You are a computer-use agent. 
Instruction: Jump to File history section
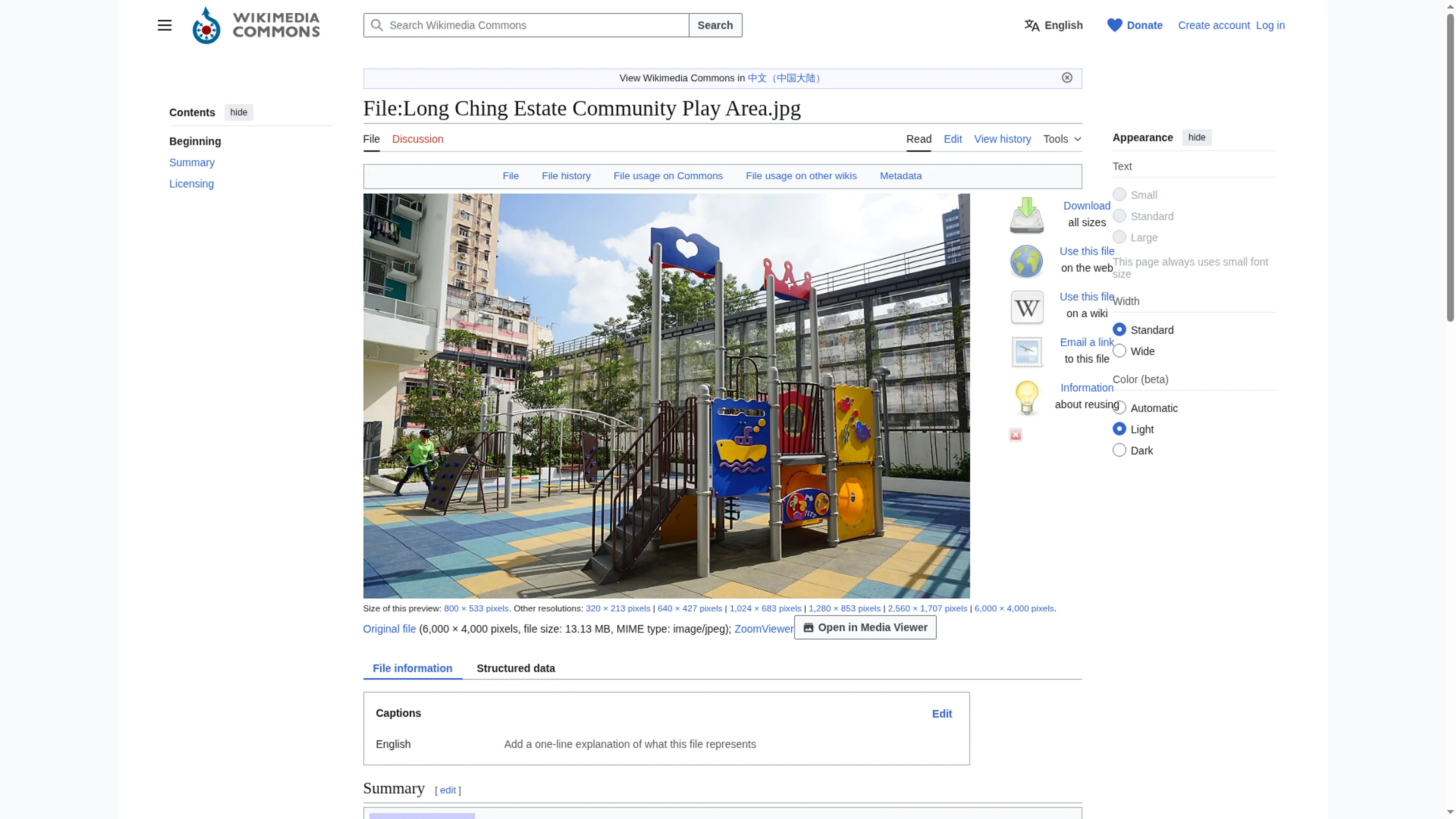point(566,176)
